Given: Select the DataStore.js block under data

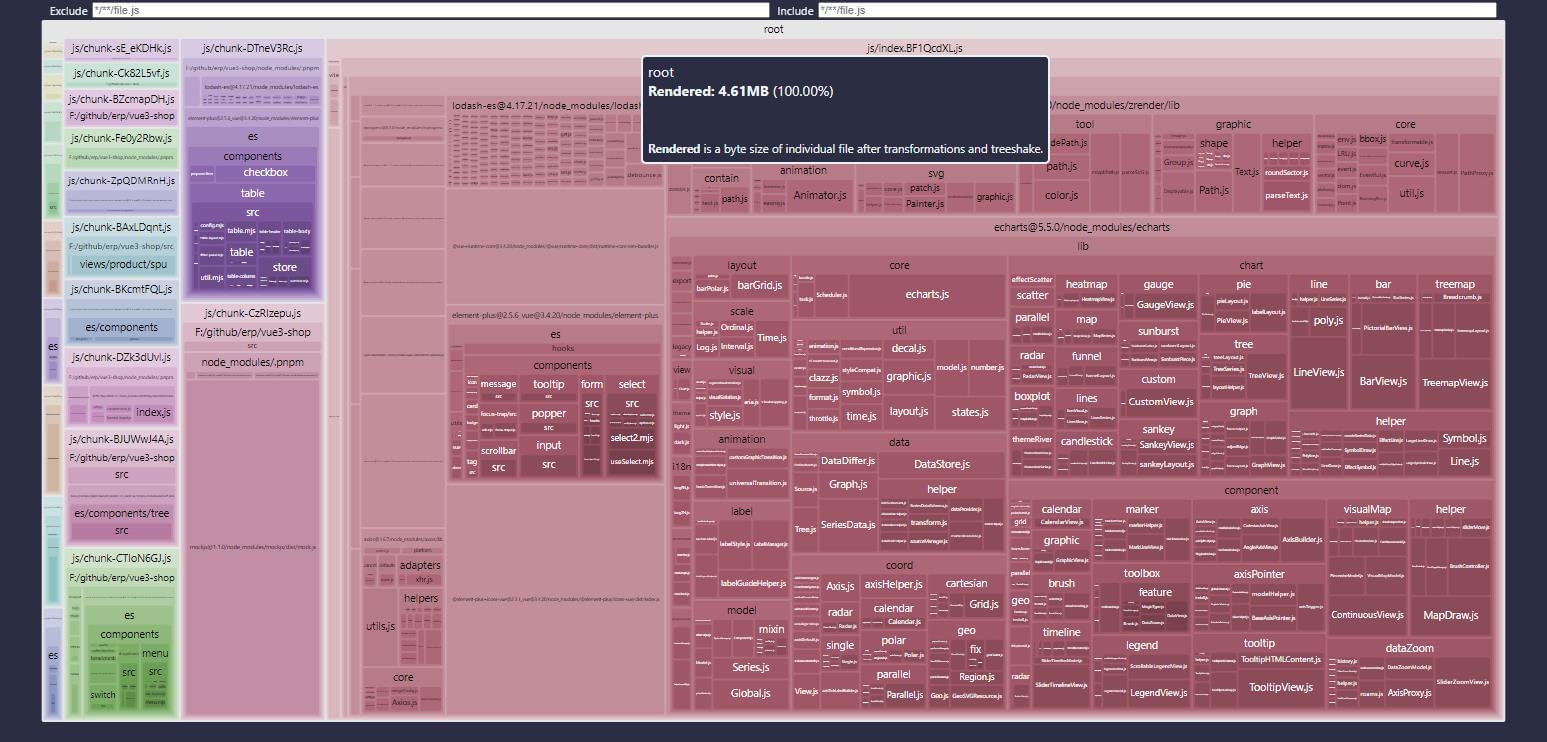Looking at the screenshot, I should pyautogui.click(x=941, y=464).
